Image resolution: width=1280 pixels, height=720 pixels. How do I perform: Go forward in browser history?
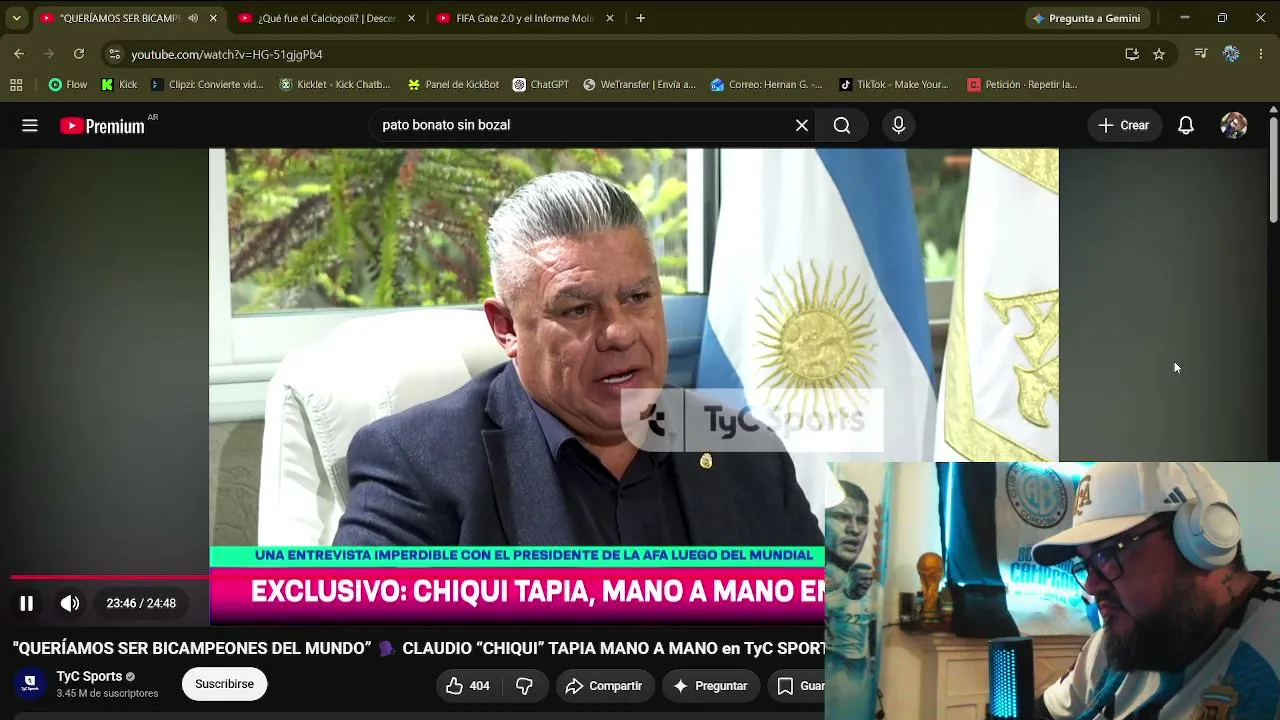(x=49, y=54)
